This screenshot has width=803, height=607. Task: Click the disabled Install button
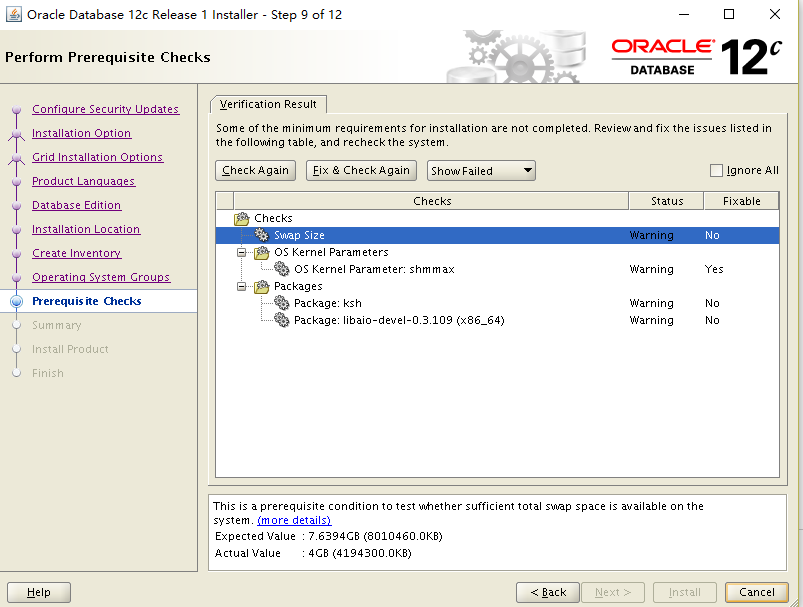pyautogui.click(x=685, y=592)
